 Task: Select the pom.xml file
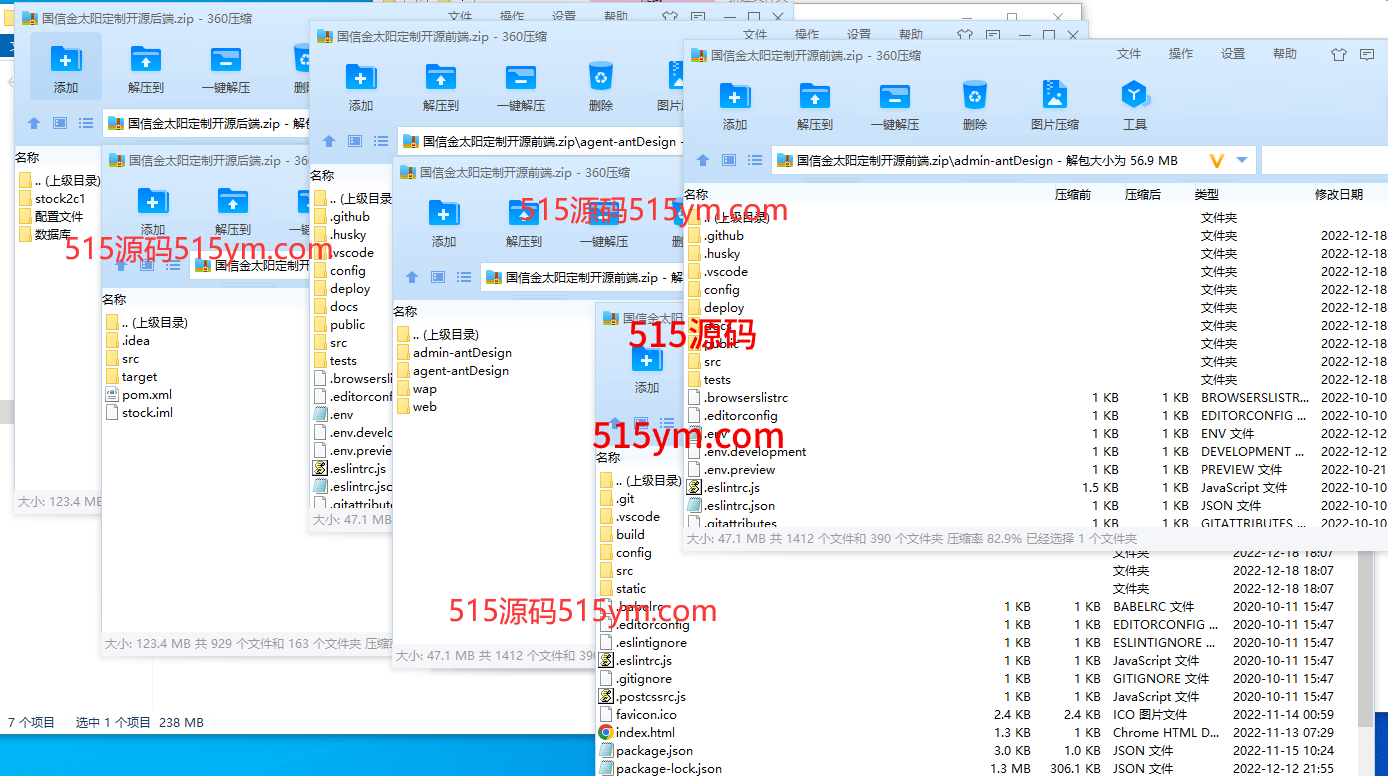[x=146, y=395]
